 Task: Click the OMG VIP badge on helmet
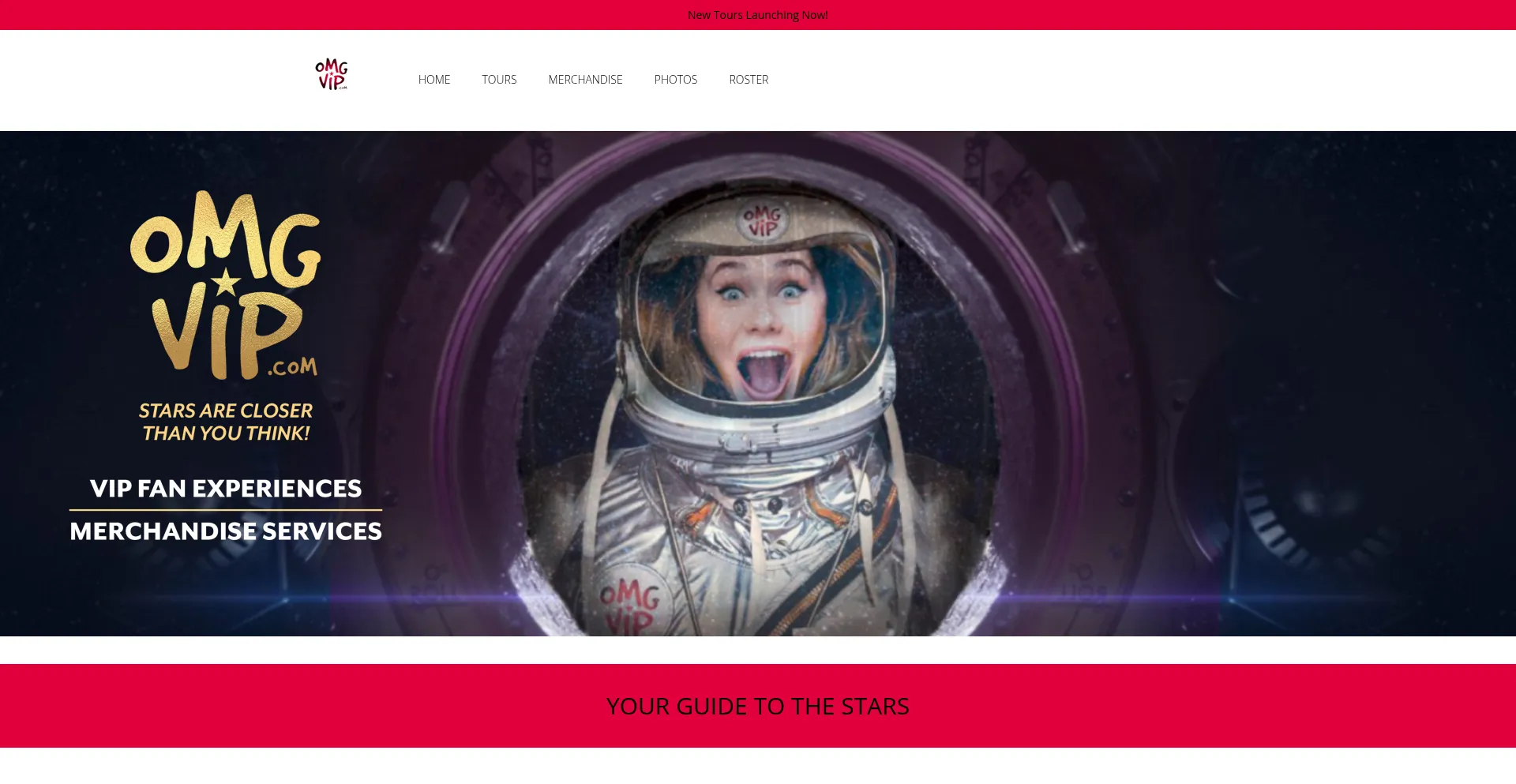pos(762,219)
